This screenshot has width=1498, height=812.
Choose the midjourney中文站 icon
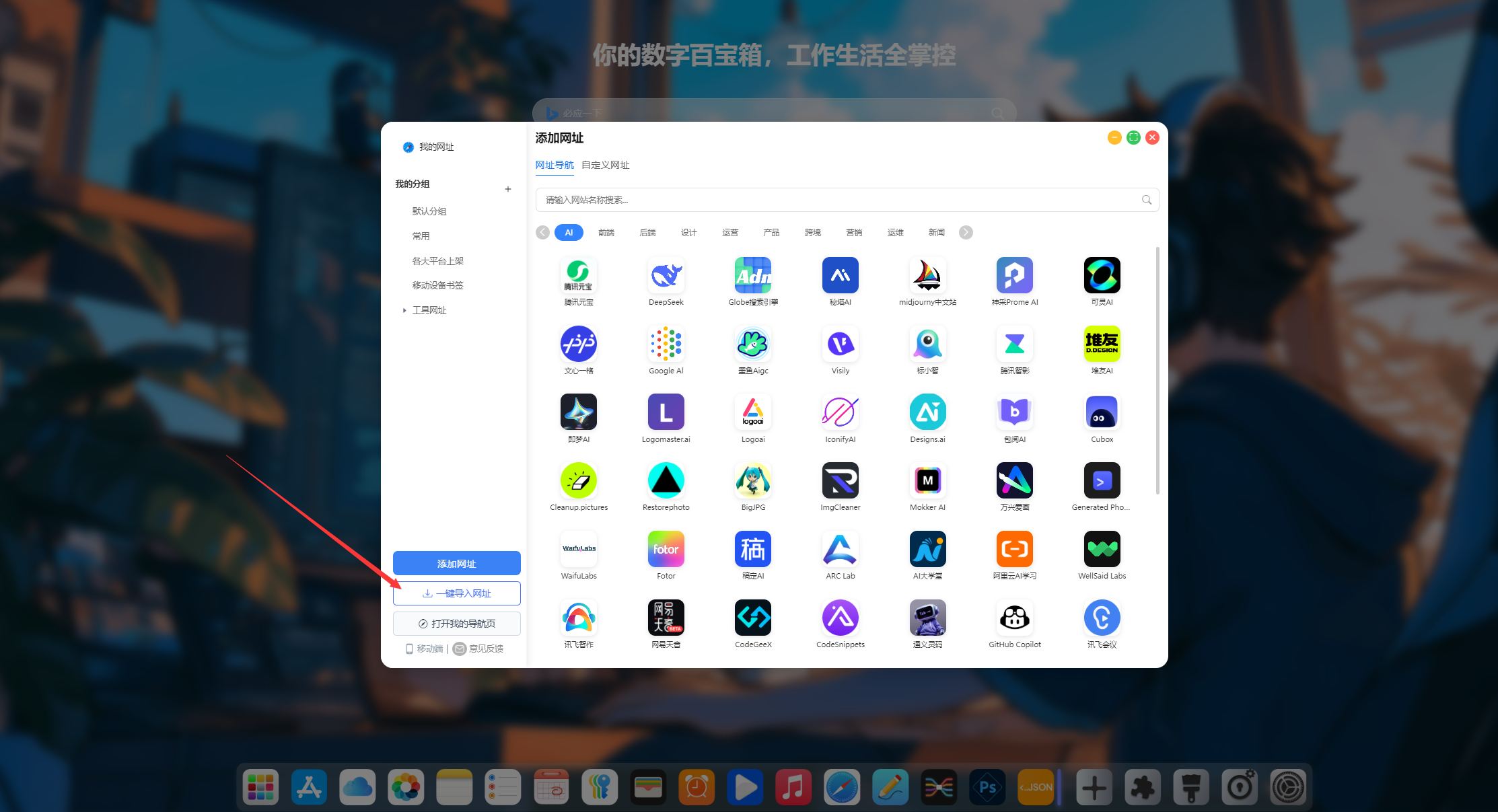(927, 275)
